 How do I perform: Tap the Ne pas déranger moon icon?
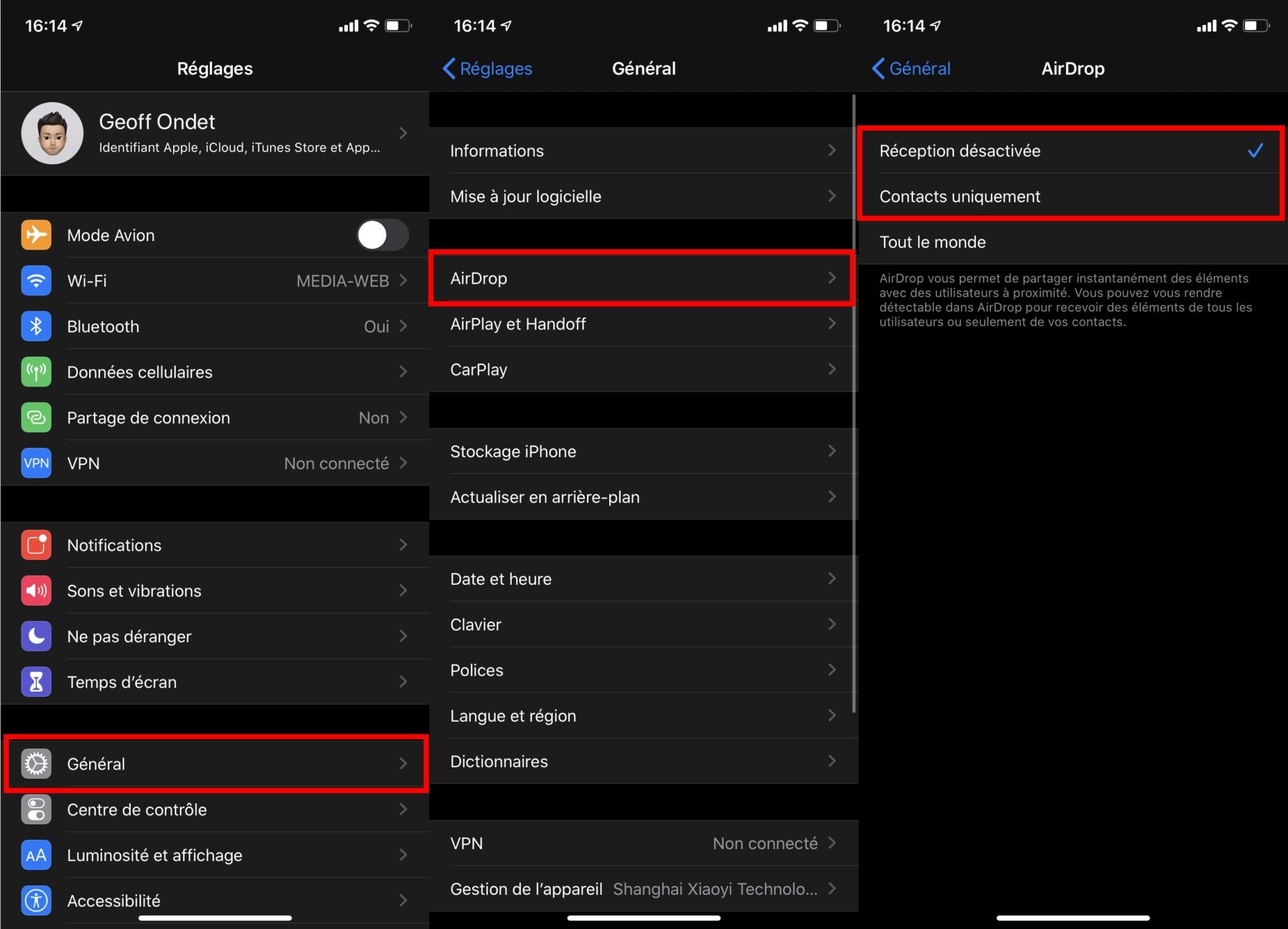pyautogui.click(x=36, y=636)
